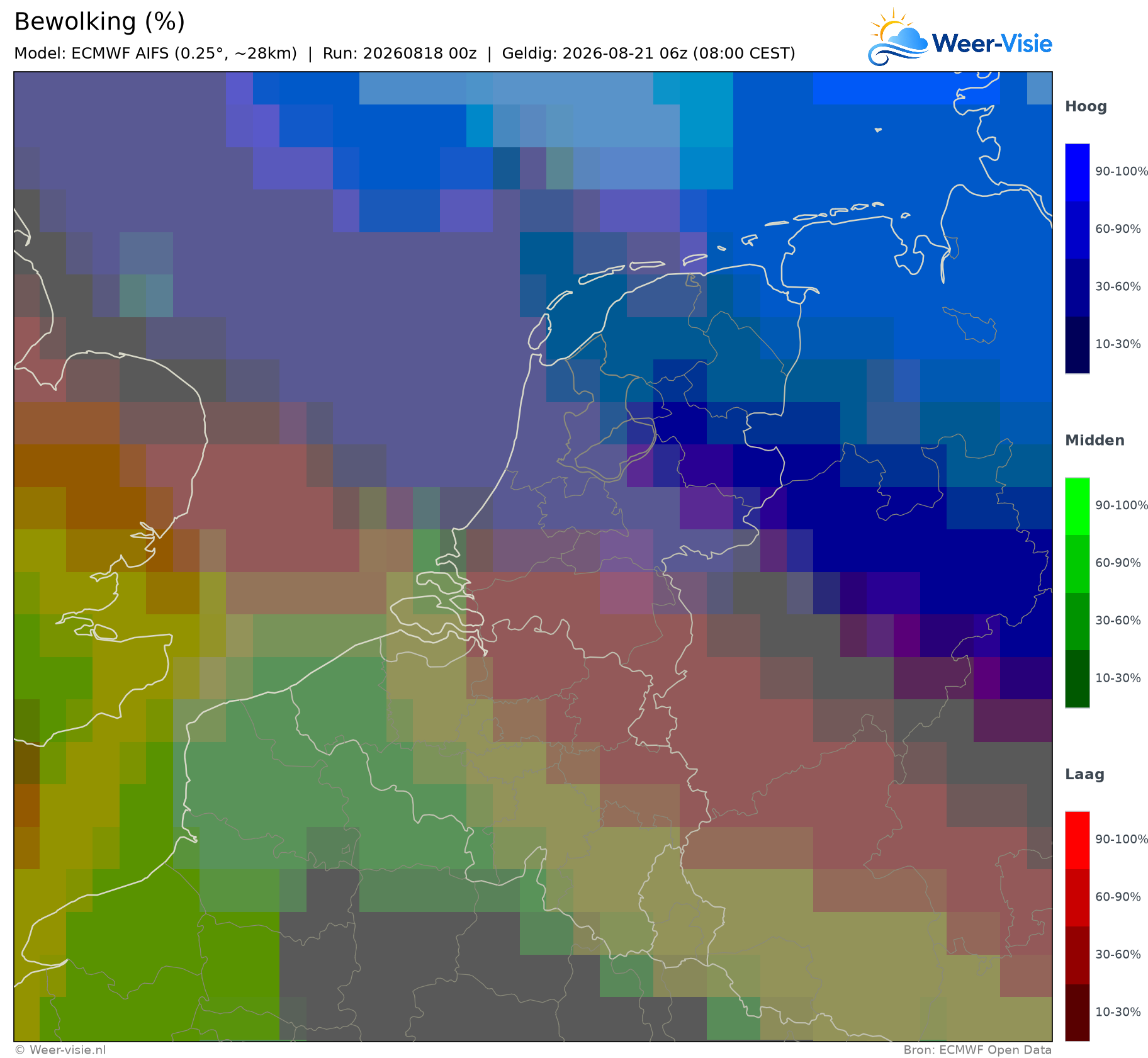This screenshot has height=1058, width=1148.
Task: Click the Weer-Visie sun and cloud logo icon
Action: pyautogui.click(x=898, y=38)
